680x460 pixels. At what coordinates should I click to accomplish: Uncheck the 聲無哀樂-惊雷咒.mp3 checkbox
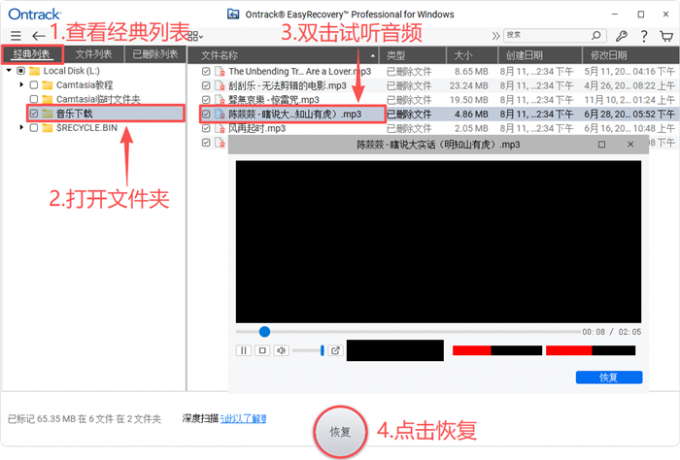206,100
